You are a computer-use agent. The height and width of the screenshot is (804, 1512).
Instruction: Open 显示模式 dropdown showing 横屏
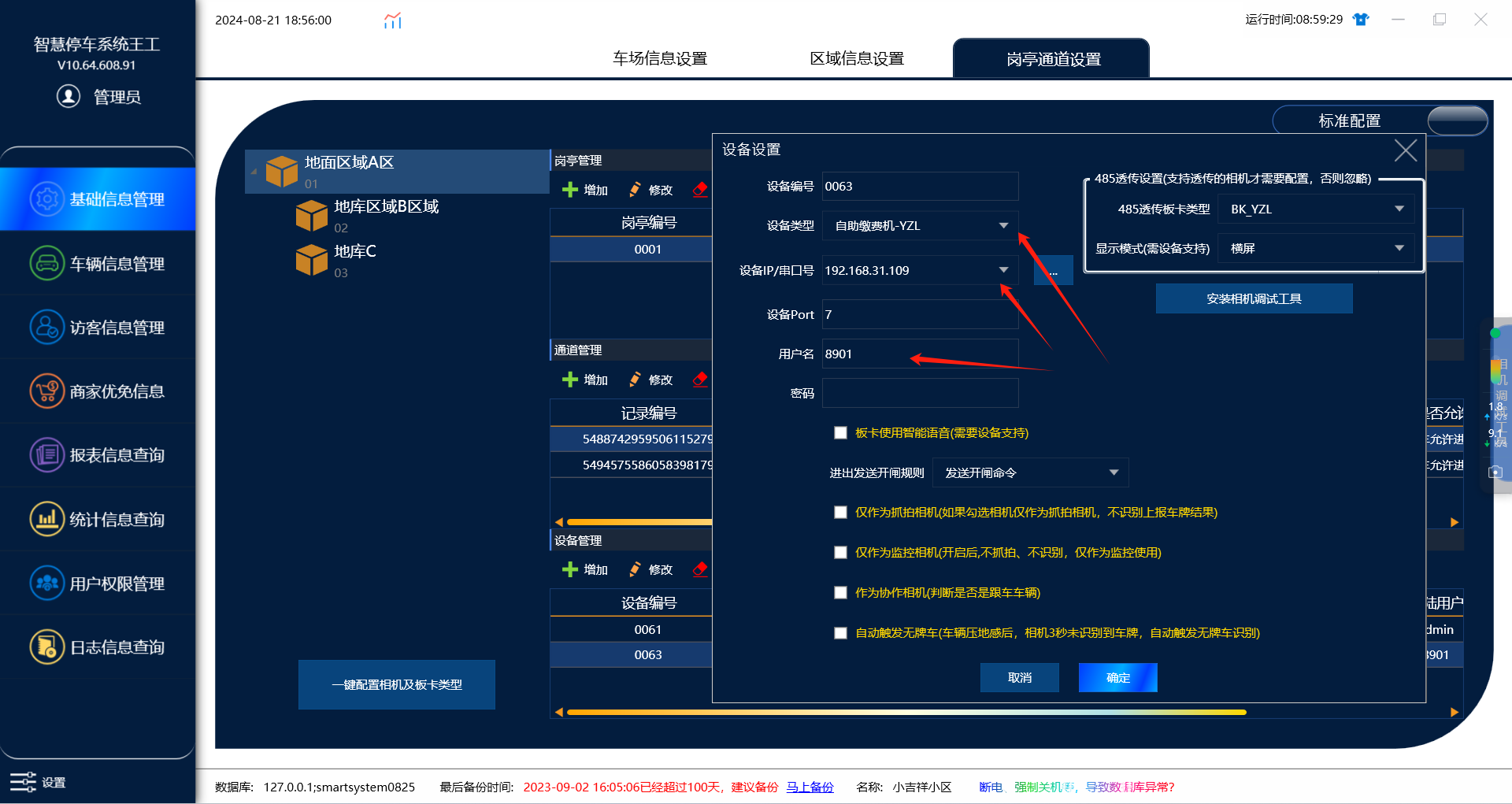[x=1316, y=248]
